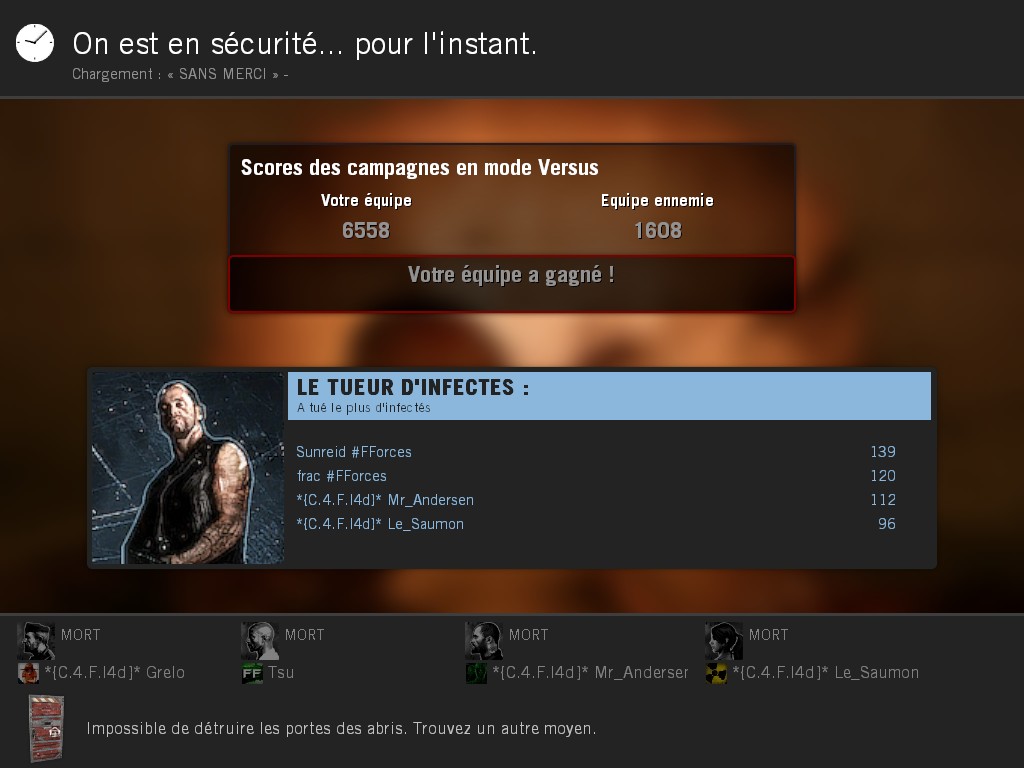The width and height of the screenshot is (1024, 768).
Task: Open Grelo's Steam avatar icon
Action: pyautogui.click(x=28, y=673)
